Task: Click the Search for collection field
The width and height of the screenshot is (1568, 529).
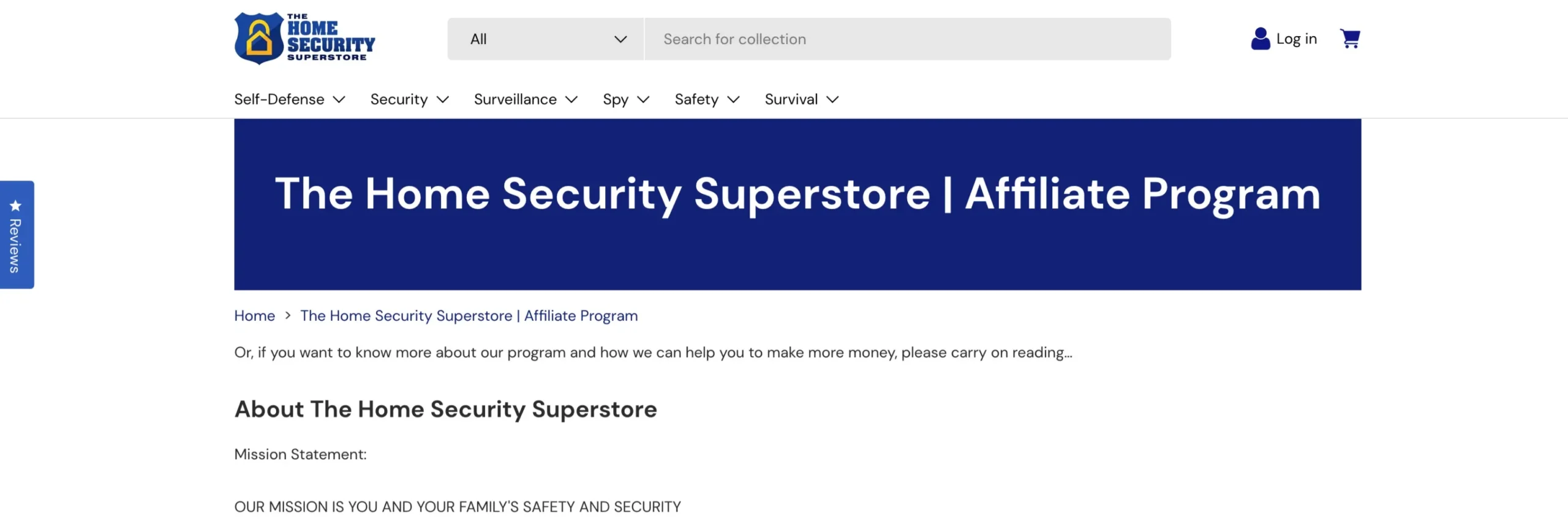Action: point(907,39)
